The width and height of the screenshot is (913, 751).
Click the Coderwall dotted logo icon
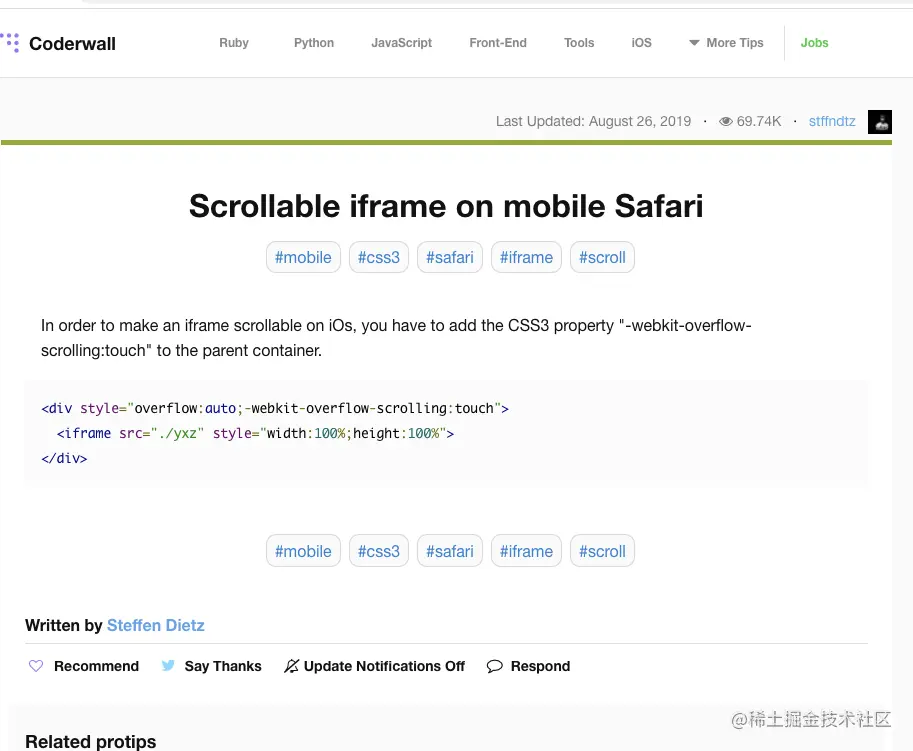point(10,42)
